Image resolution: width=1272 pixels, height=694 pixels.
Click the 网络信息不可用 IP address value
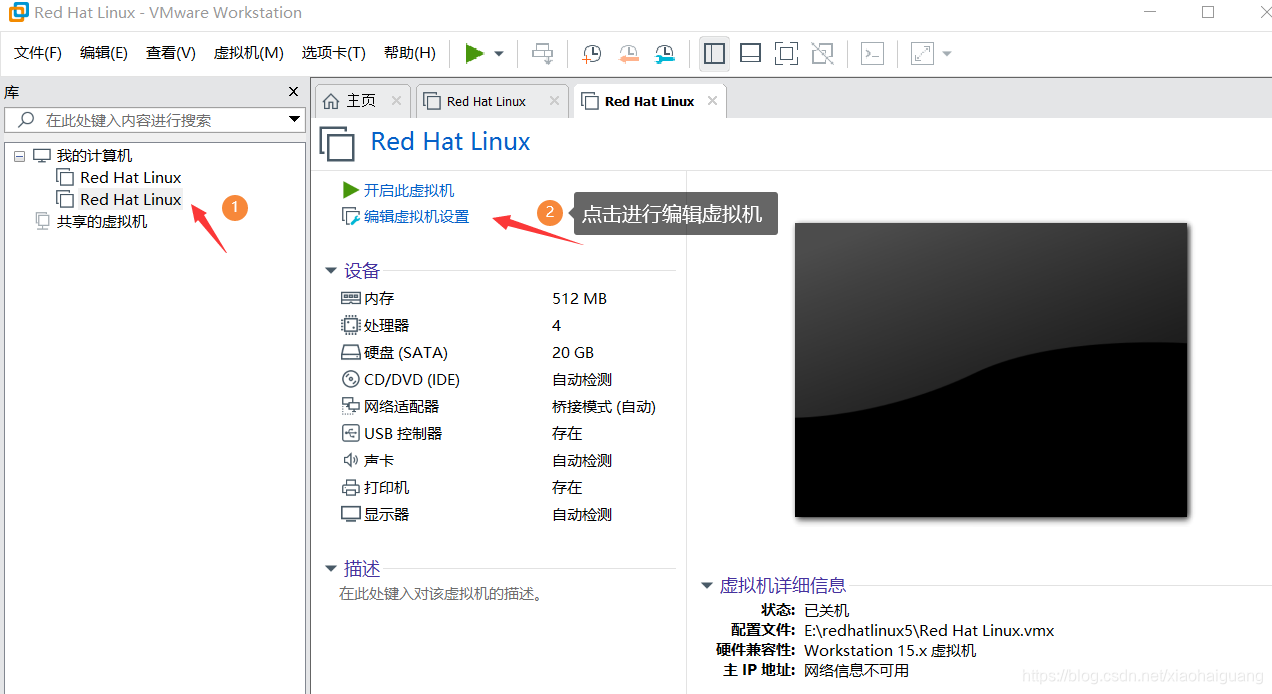(857, 670)
